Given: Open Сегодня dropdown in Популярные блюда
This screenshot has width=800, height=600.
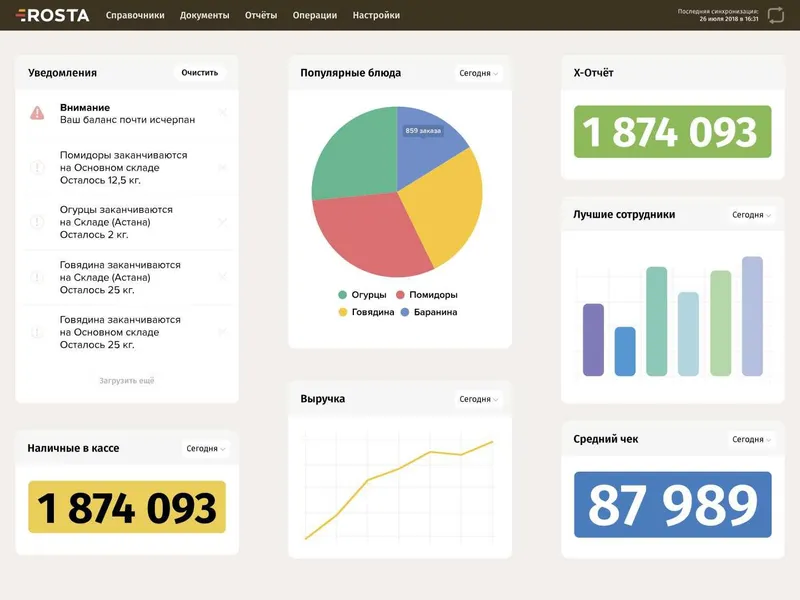Looking at the screenshot, I should coord(478,73).
